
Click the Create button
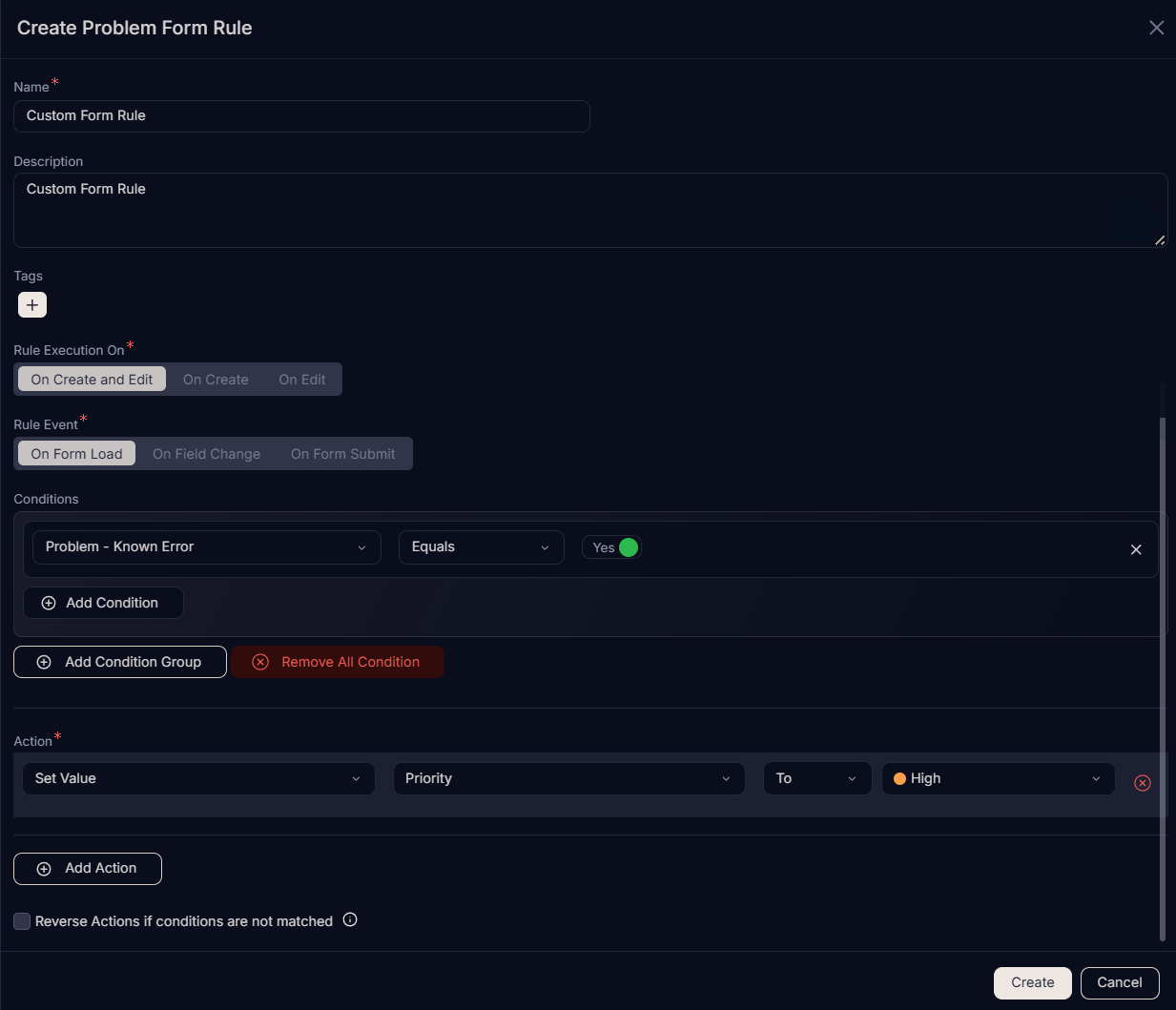tap(1033, 983)
